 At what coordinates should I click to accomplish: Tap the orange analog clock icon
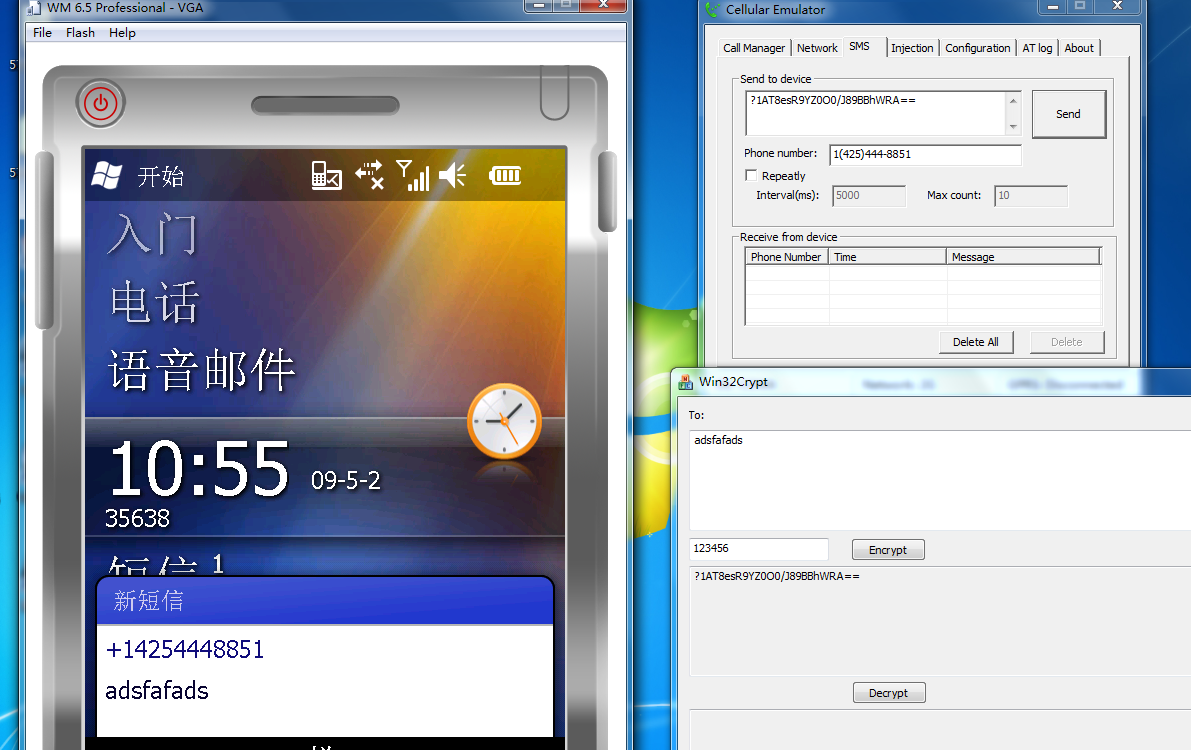click(x=504, y=421)
